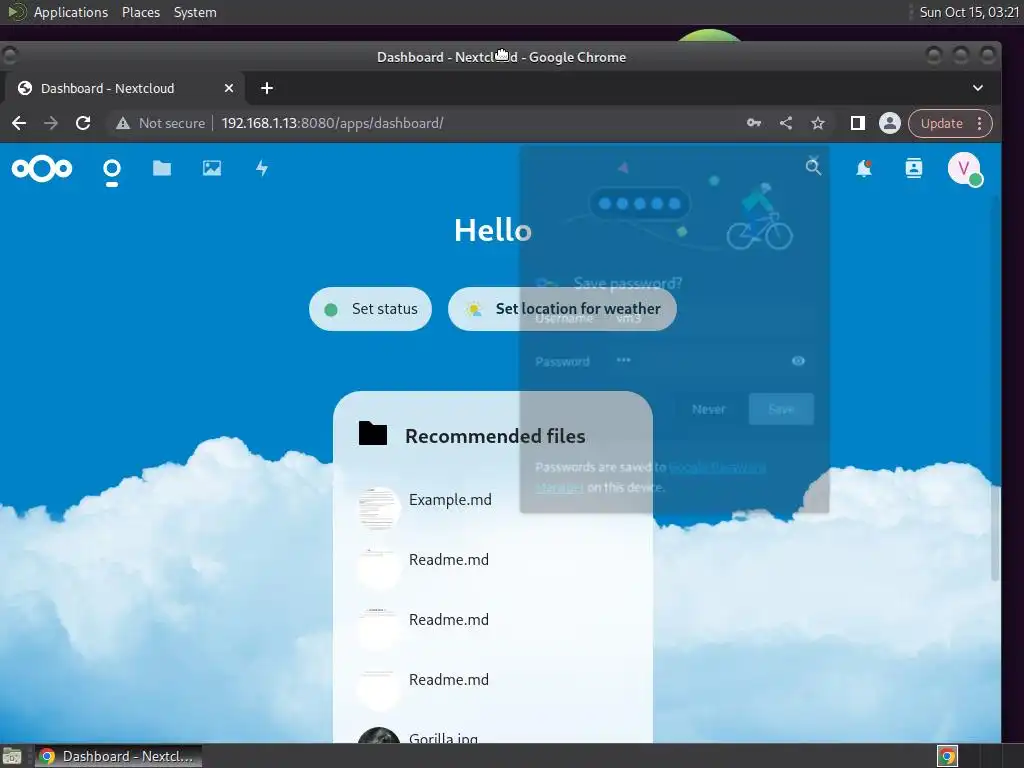The height and width of the screenshot is (768, 1024).
Task: Open the Contacts menu icon
Action: (x=914, y=168)
